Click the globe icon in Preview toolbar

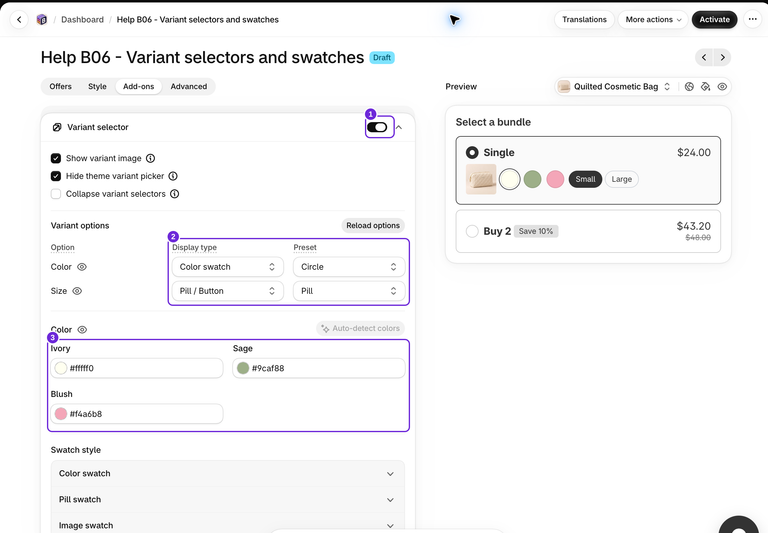click(x=689, y=87)
